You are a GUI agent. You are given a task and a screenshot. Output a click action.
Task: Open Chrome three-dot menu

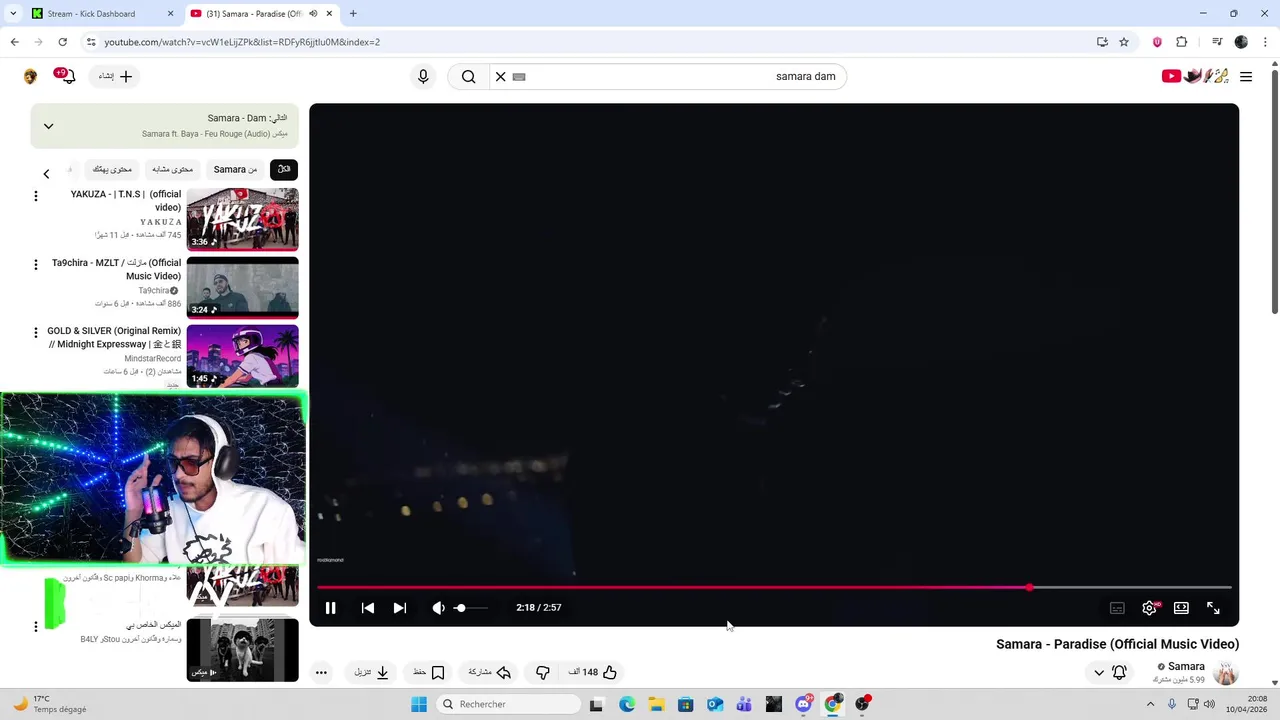coord(1264,42)
